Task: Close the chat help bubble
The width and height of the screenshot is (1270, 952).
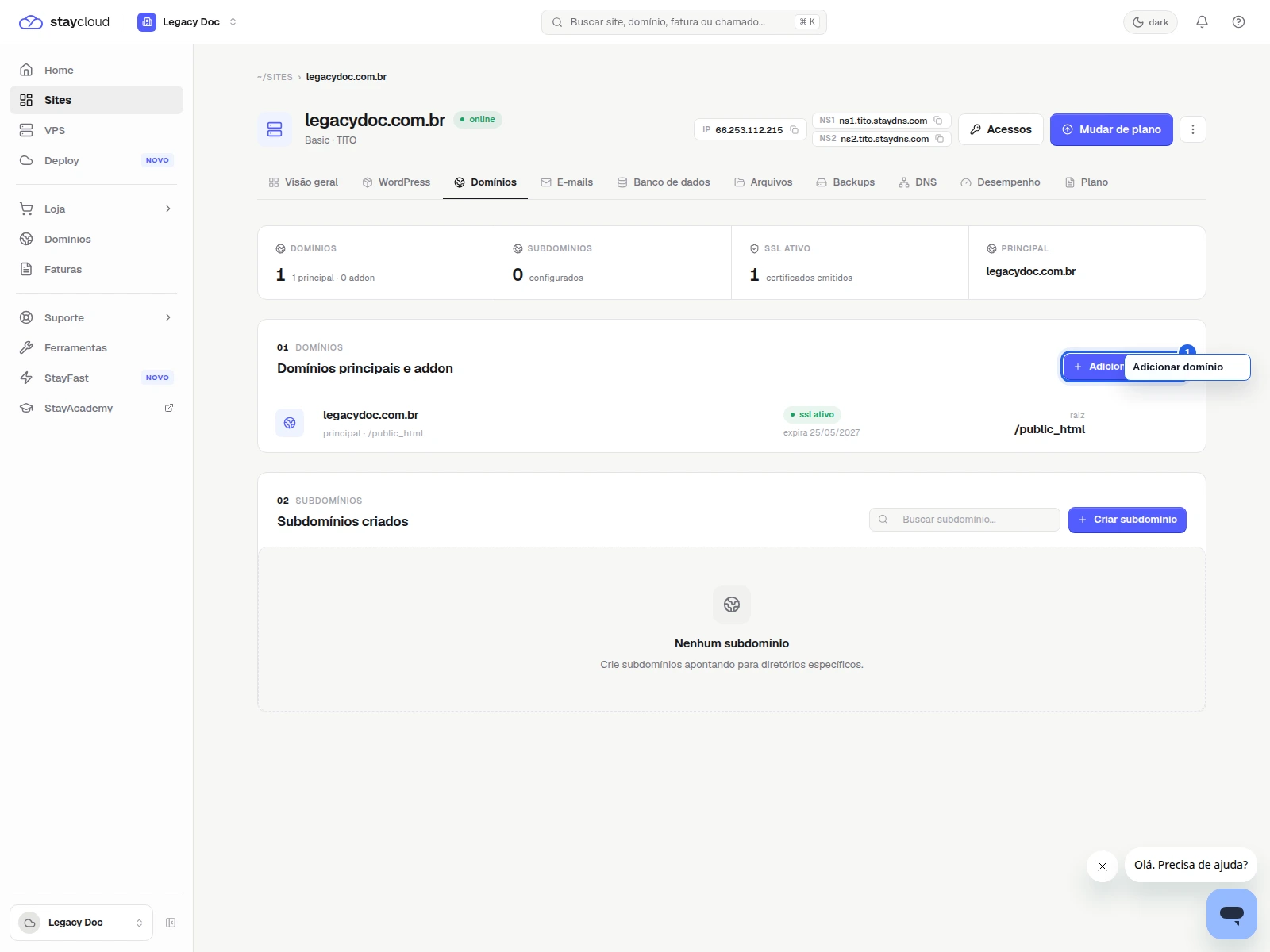Action: pyautogui.click(x=1103, y=866)
